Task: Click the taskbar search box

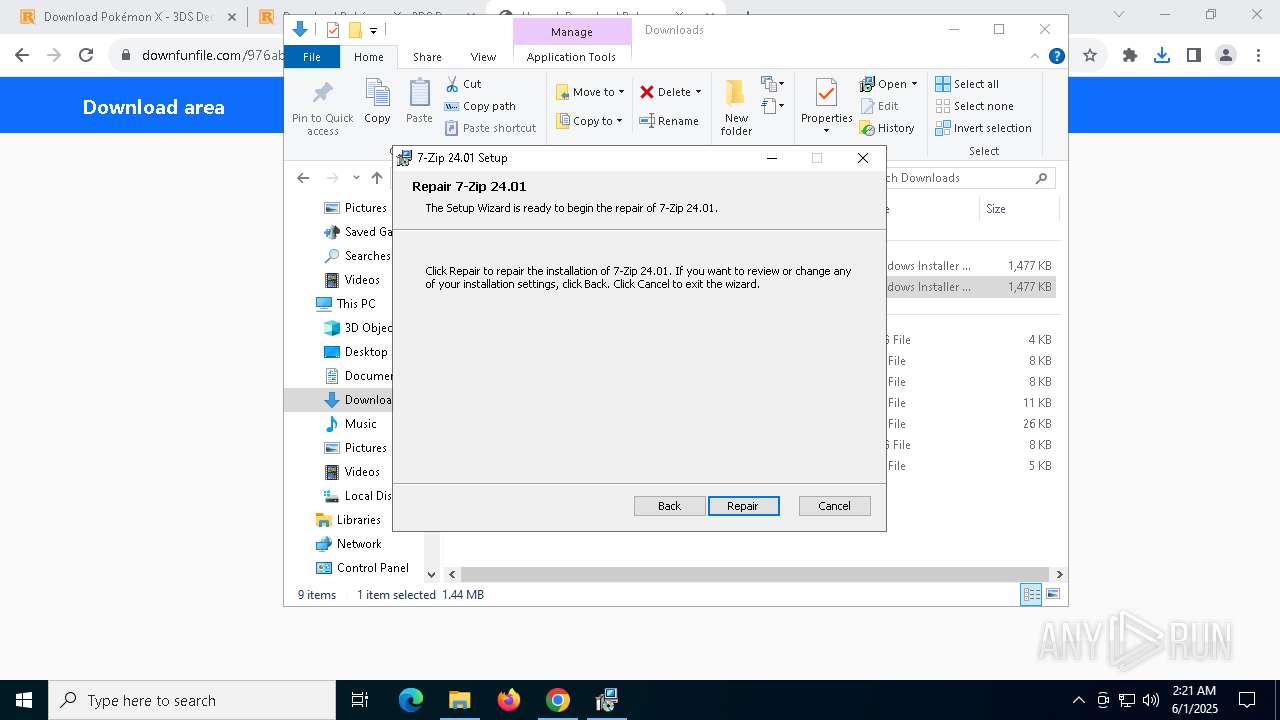Action: coord(192,700)
